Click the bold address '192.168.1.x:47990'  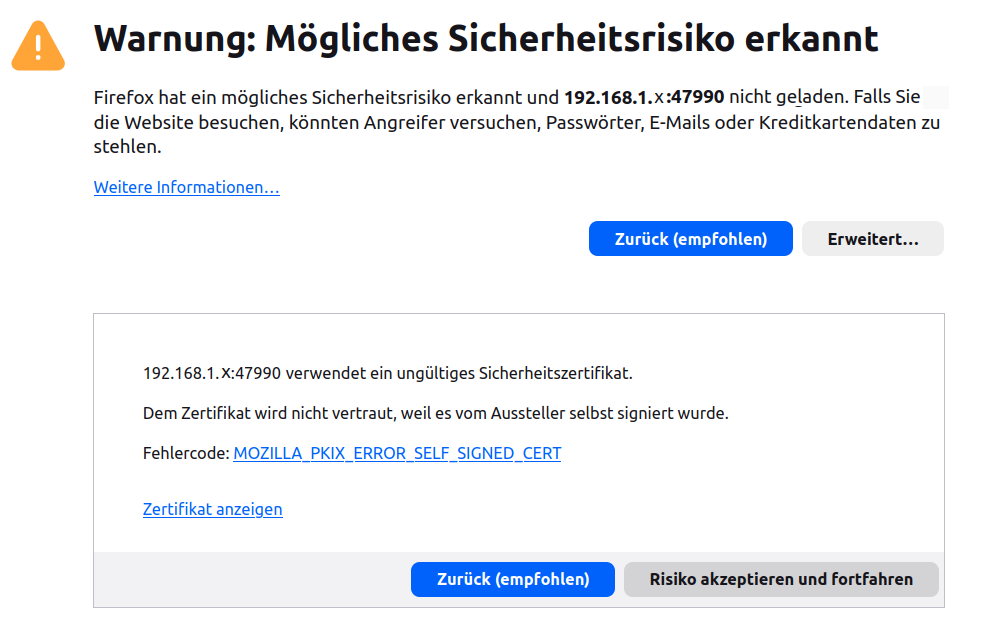pyautogui.click(x=644, y=97)
